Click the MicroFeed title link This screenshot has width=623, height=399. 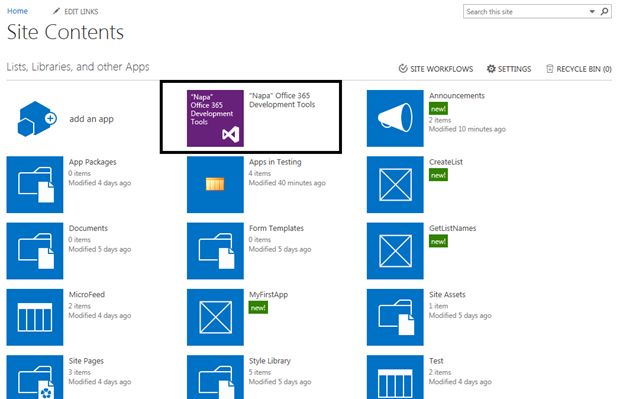click(x=87, y=294)
